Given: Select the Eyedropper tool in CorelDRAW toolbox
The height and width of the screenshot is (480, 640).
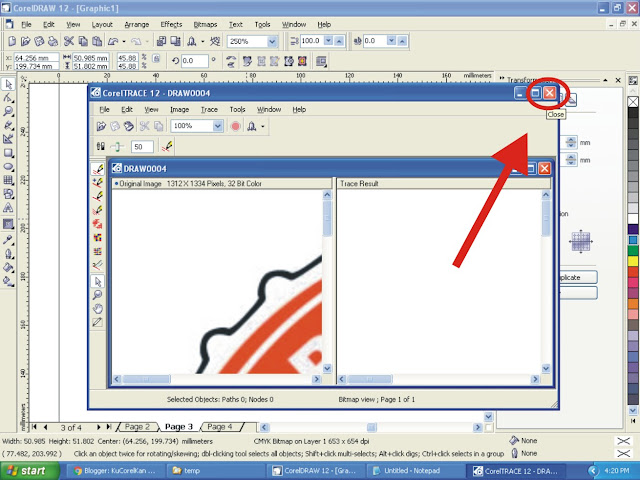Looking at the screenshot, I should point(8,240).
